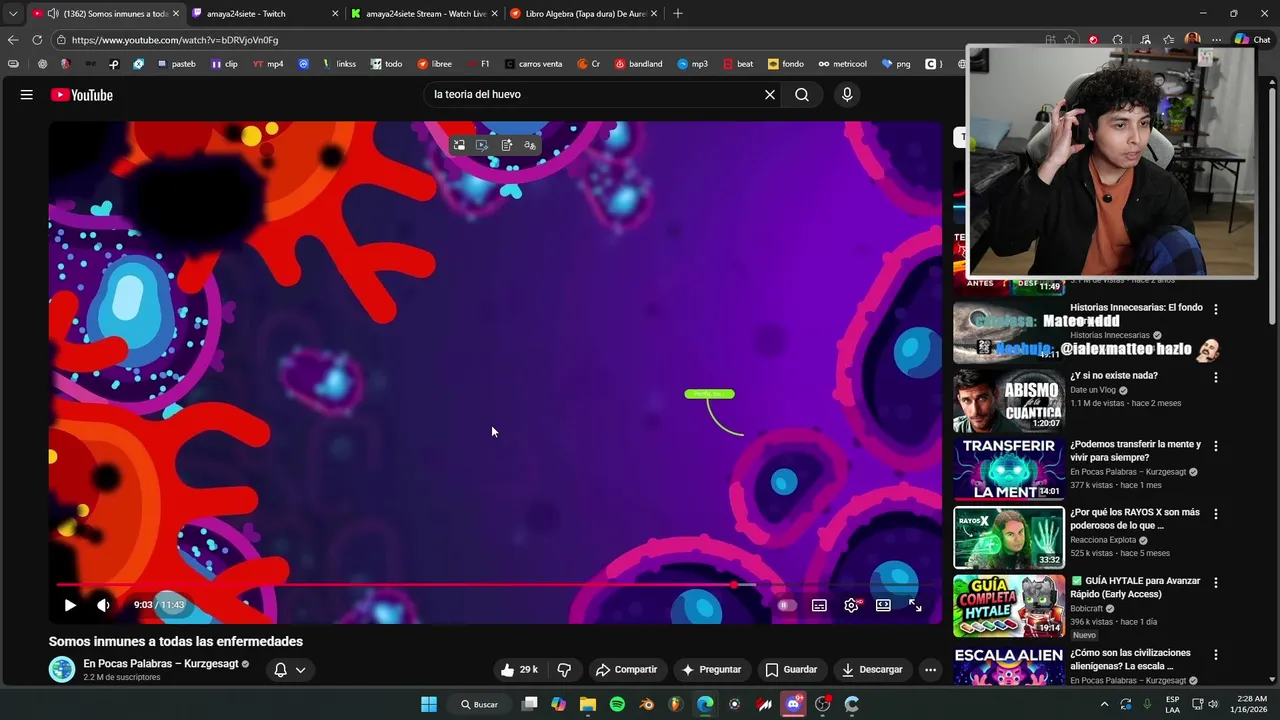The height and width of the screenshot is (720, 1280).
Task: Enter fullscreen on the video player
Action: click(915, 605)
